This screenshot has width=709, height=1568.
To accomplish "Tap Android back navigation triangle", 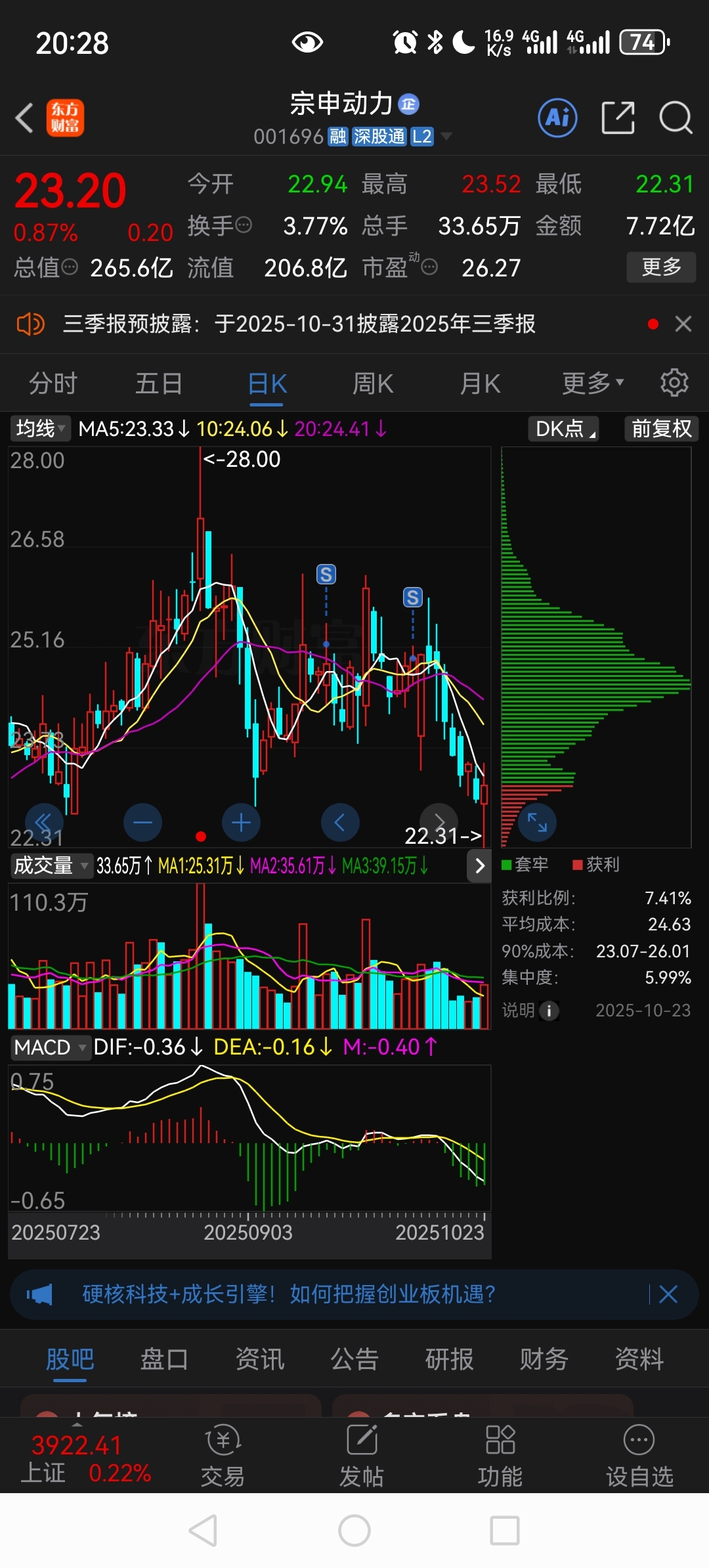I will point(203,1531).
